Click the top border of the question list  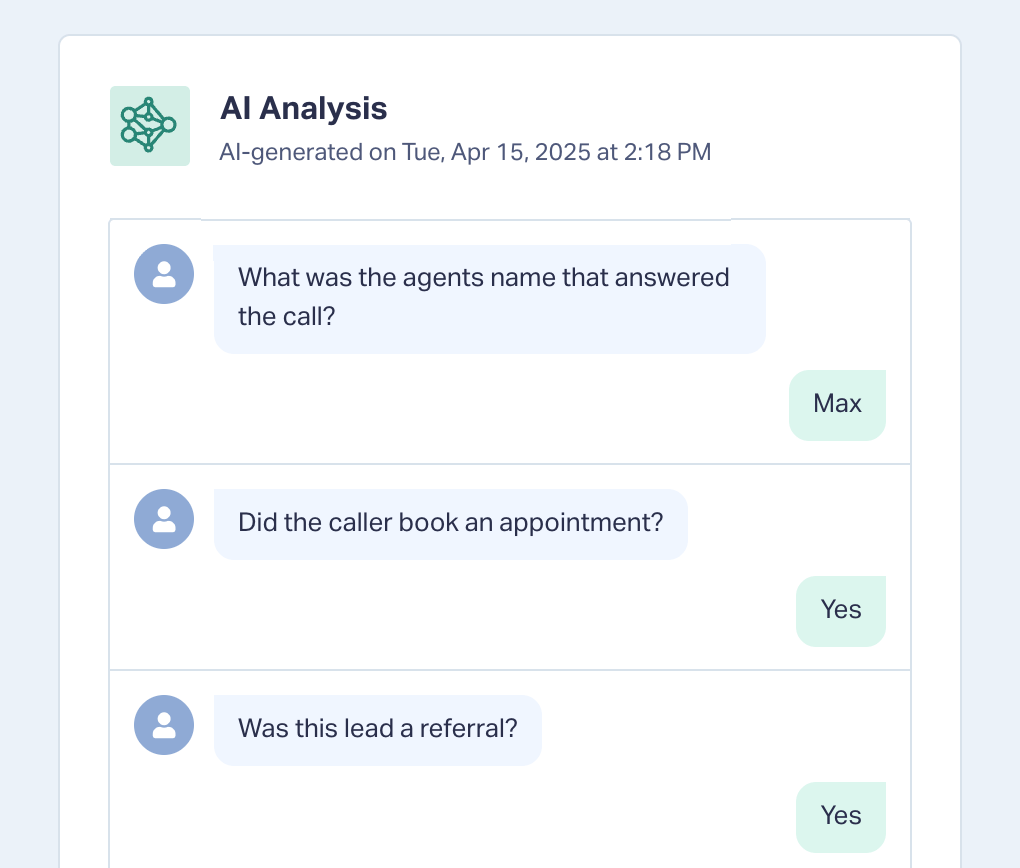pyautogui.click(x=820, y=219)
